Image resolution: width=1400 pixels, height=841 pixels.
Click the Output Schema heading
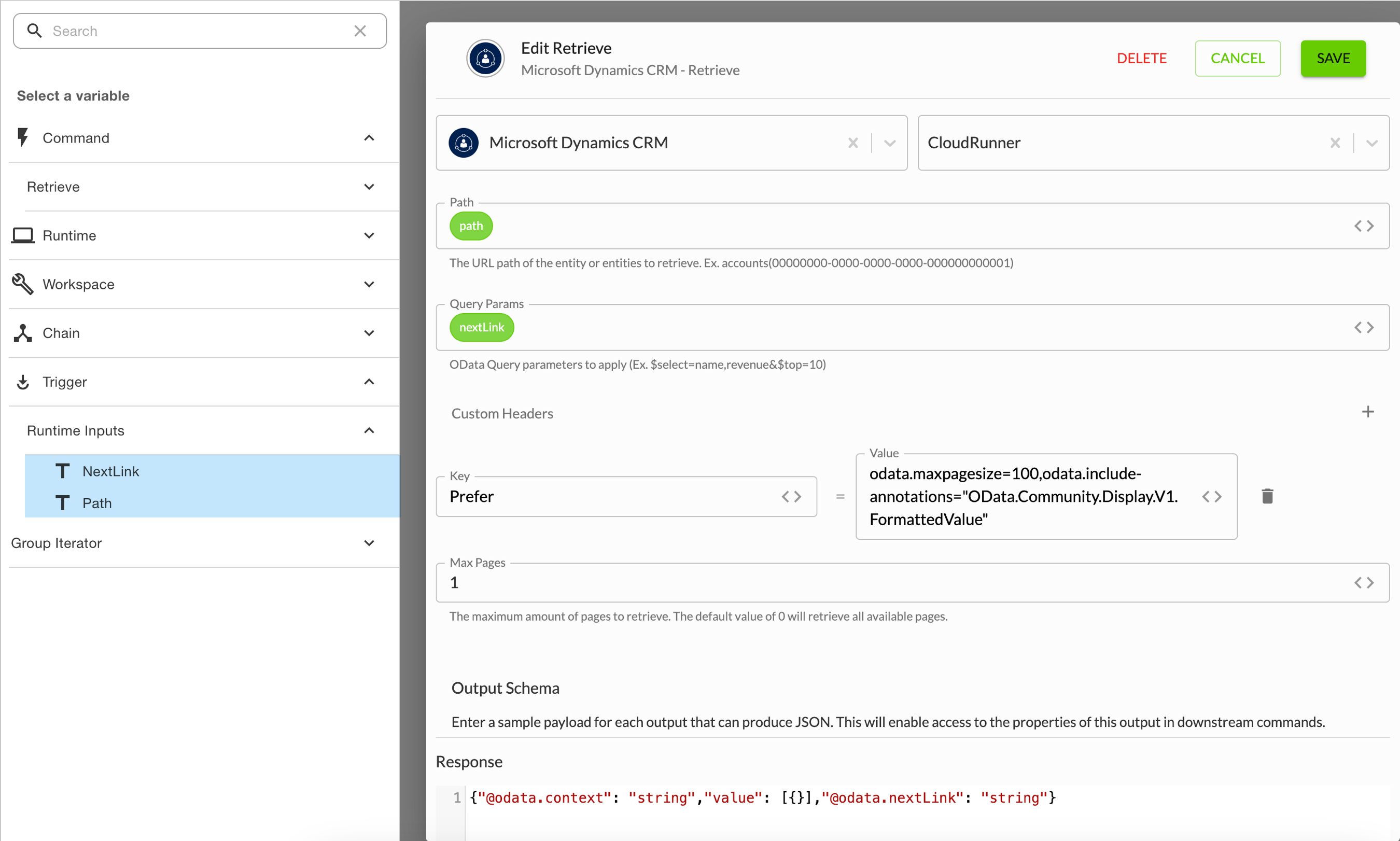click(x=506, y=688)
